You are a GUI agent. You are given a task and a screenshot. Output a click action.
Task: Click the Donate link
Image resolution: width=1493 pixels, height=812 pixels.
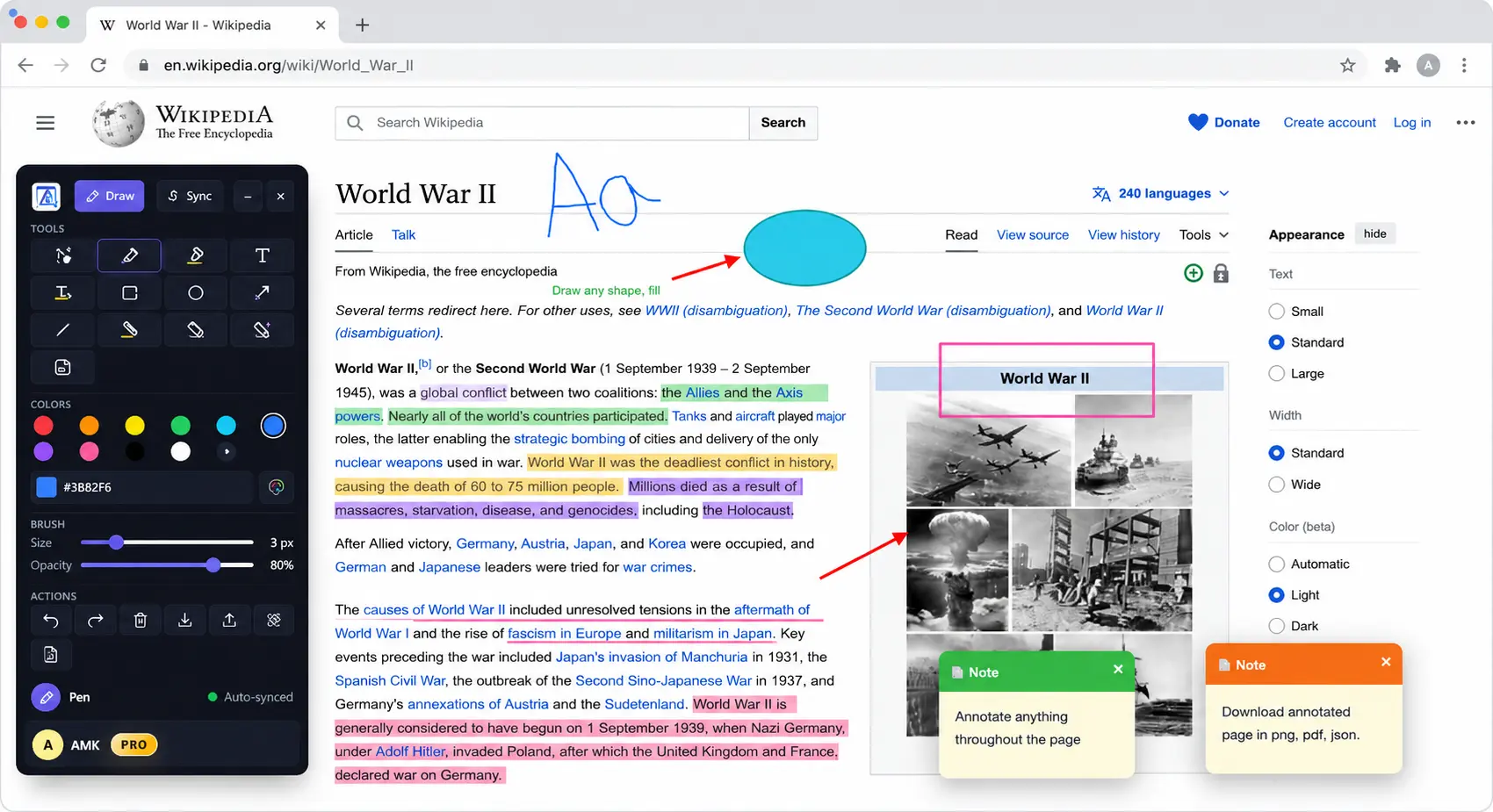coord(1224,123)
